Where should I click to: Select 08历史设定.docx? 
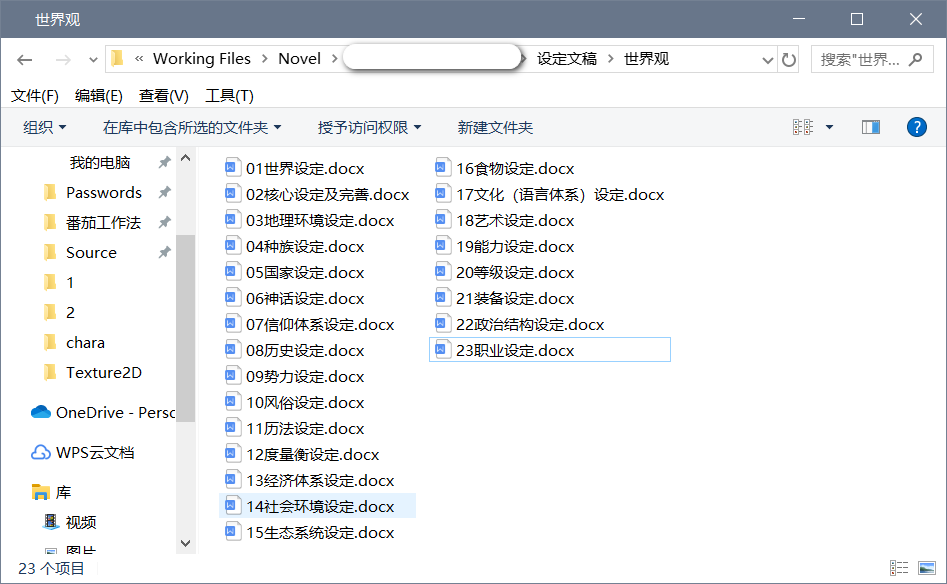305,350
